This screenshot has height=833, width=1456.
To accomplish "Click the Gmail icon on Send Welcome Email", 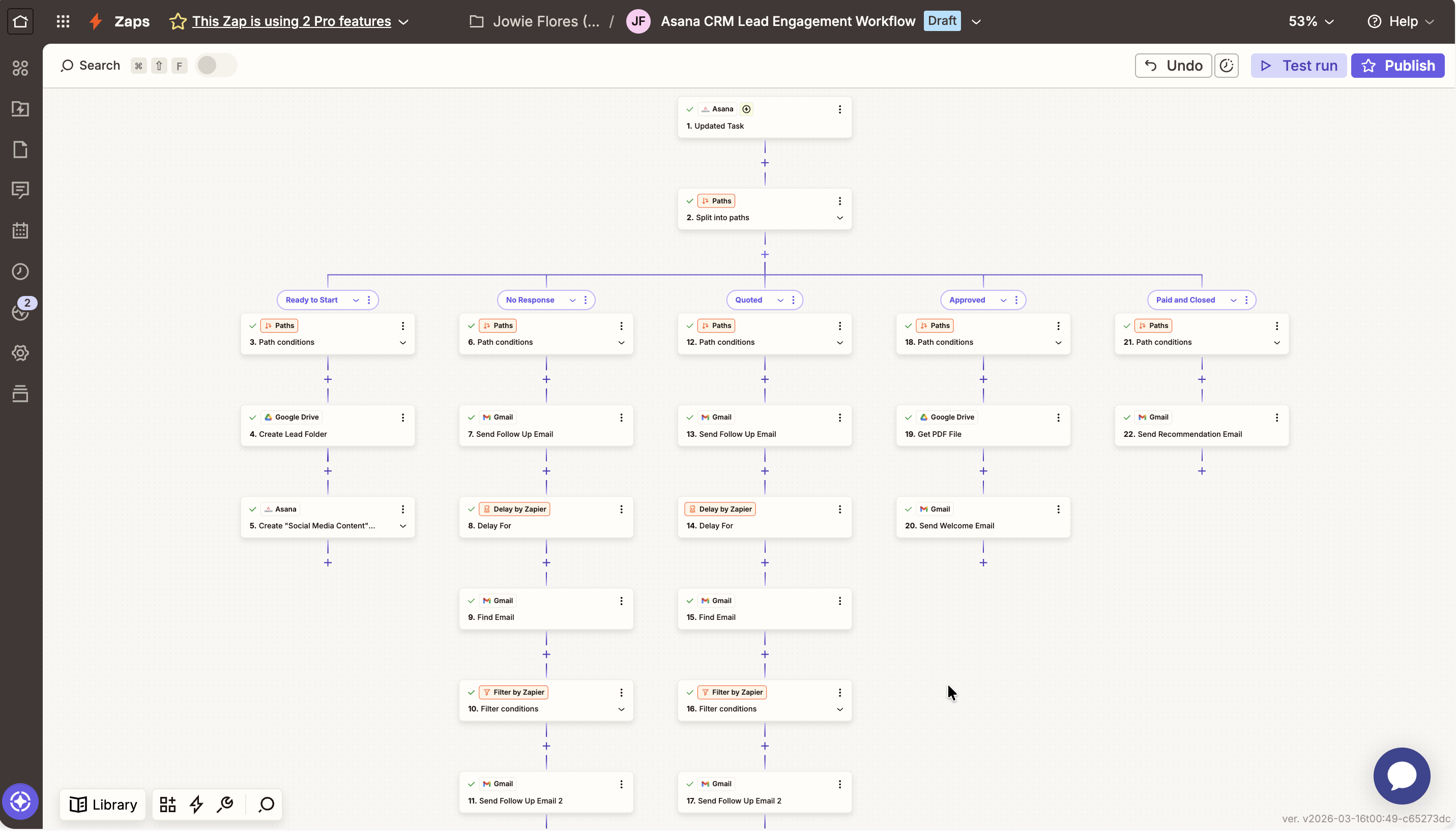I will 924,509.
